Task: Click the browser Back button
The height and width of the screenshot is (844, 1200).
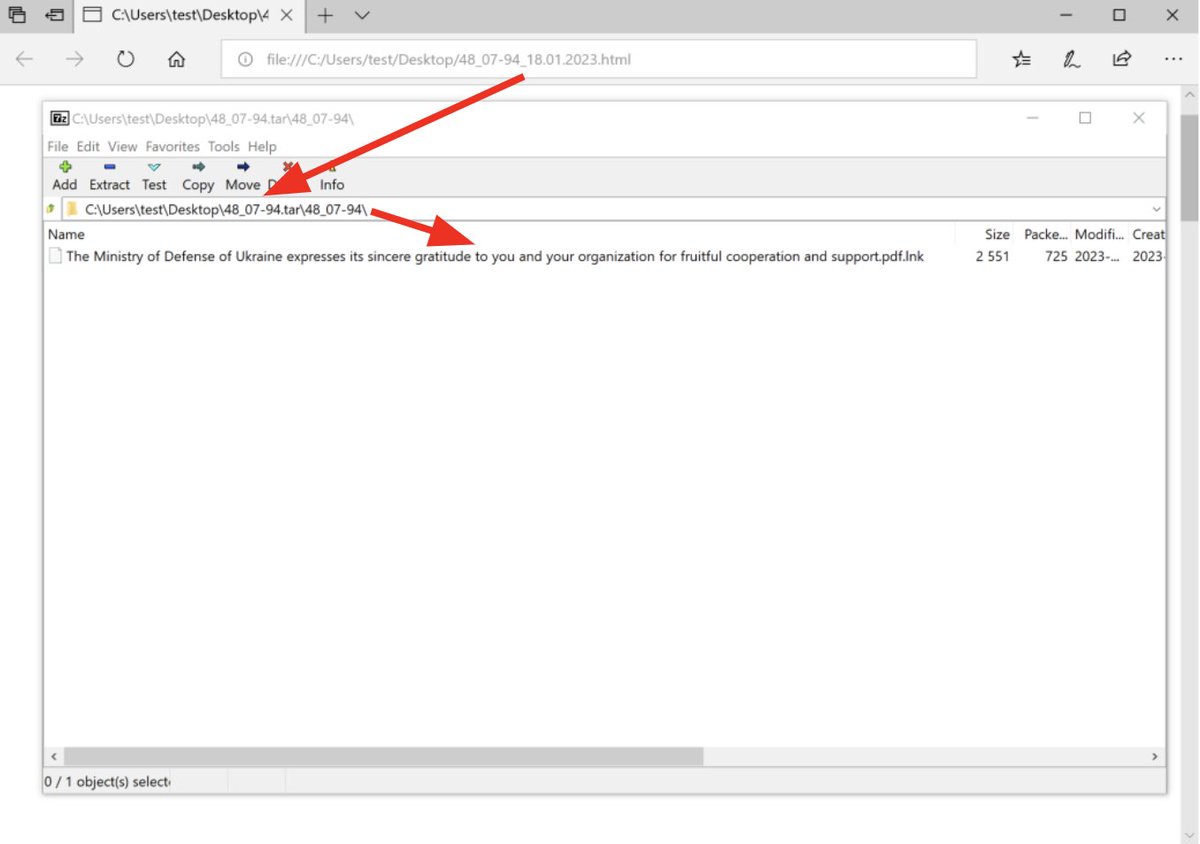Action: pyautogui.click(x=24, y=59)
